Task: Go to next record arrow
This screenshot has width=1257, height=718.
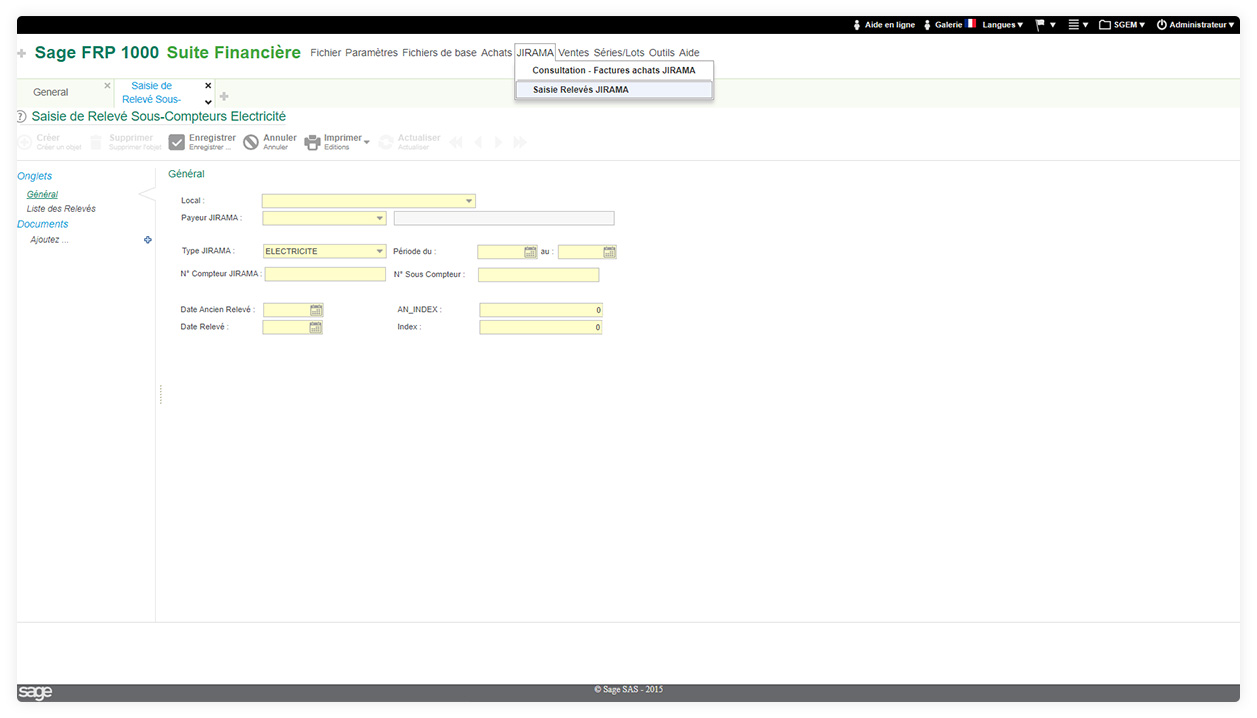Action: pyautogui.click(x=498, y=143)
